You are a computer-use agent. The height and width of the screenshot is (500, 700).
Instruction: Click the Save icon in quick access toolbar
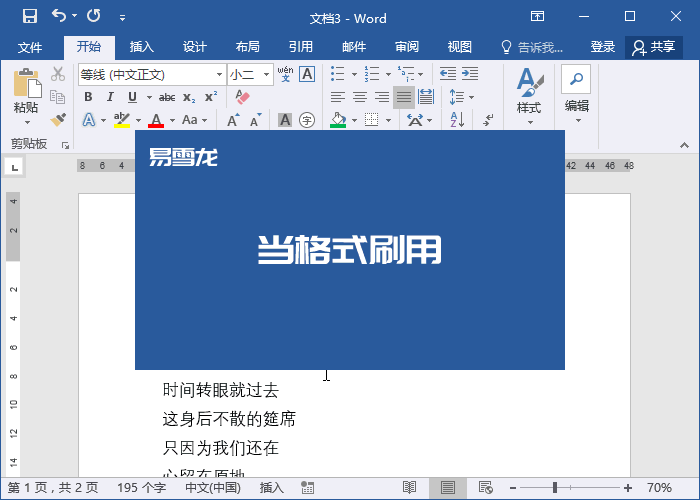tap(30, 17)
